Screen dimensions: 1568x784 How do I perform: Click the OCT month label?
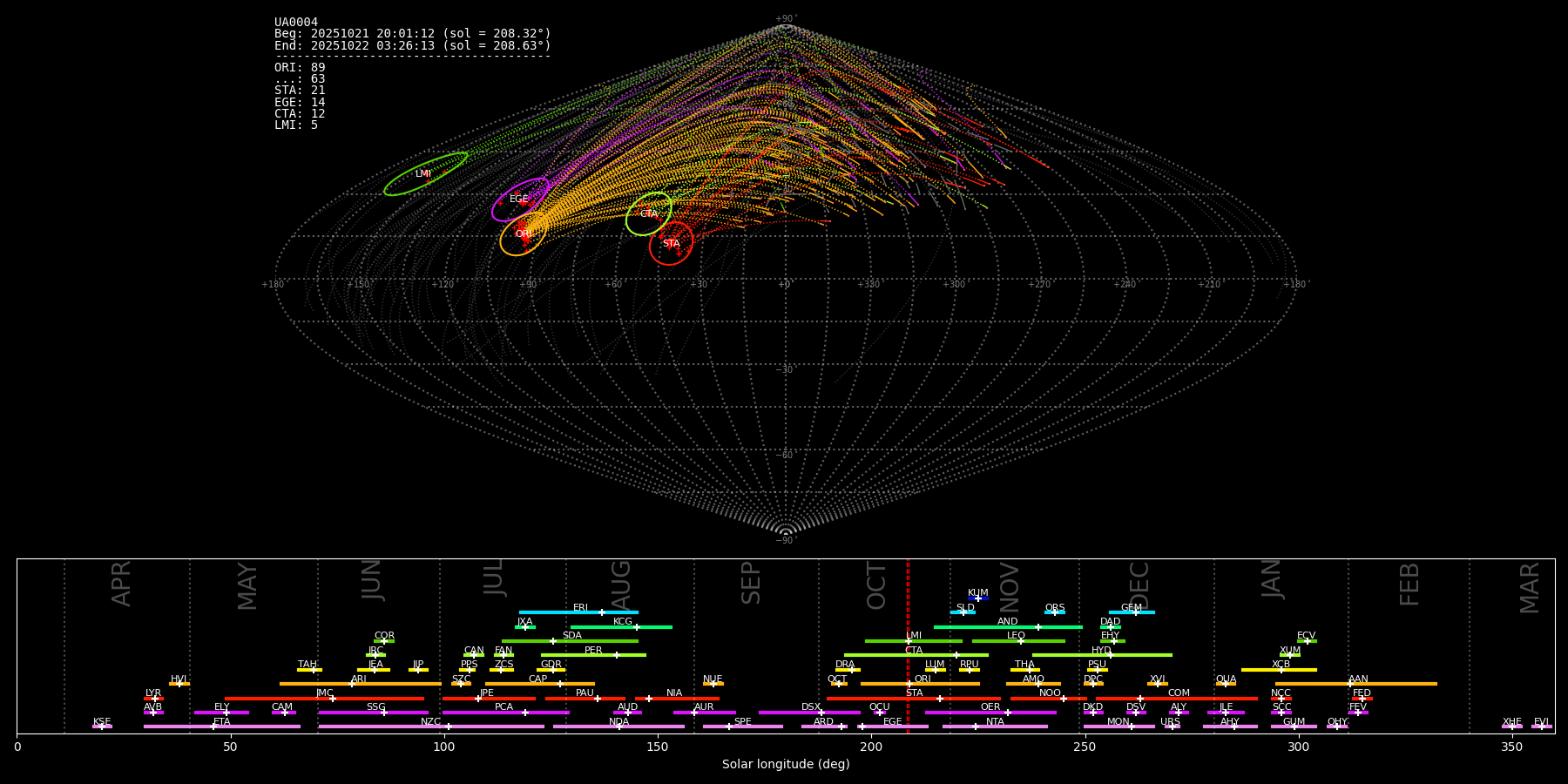pyautogui.click(x=876, y=585)
